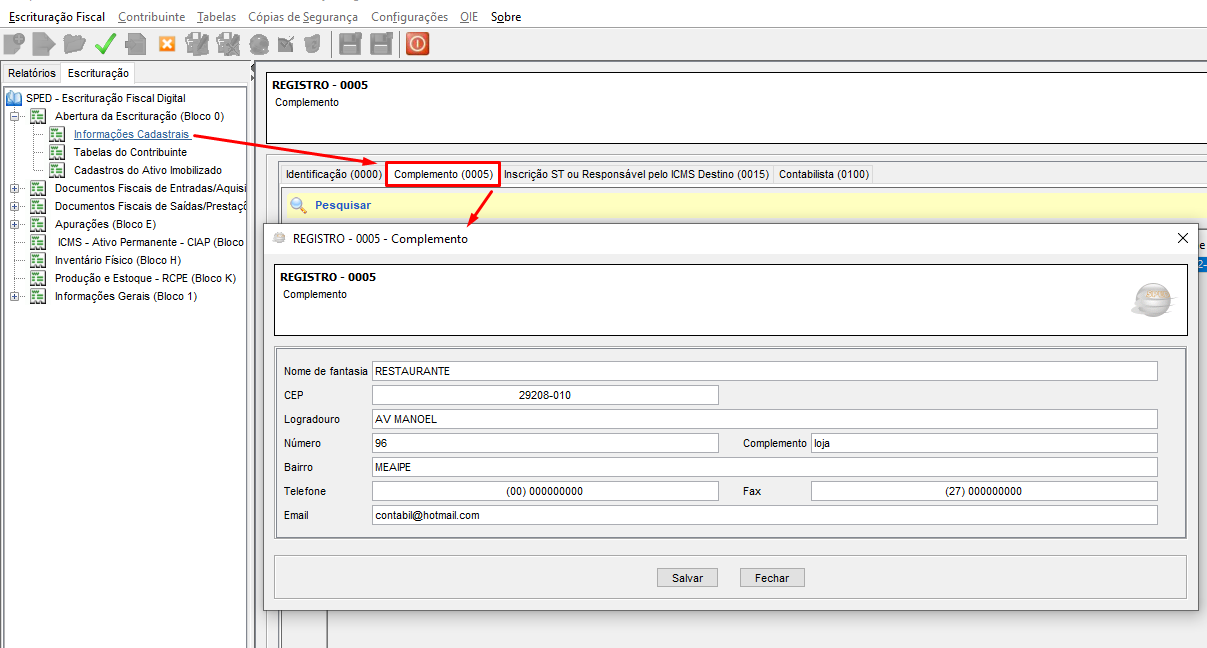Click the new document plus toolbar icon

[x=14, y=44]
